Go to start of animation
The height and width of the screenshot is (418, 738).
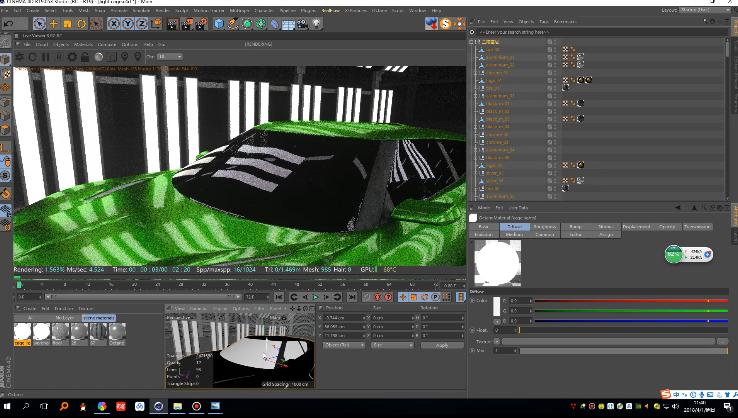click(279, 297)
